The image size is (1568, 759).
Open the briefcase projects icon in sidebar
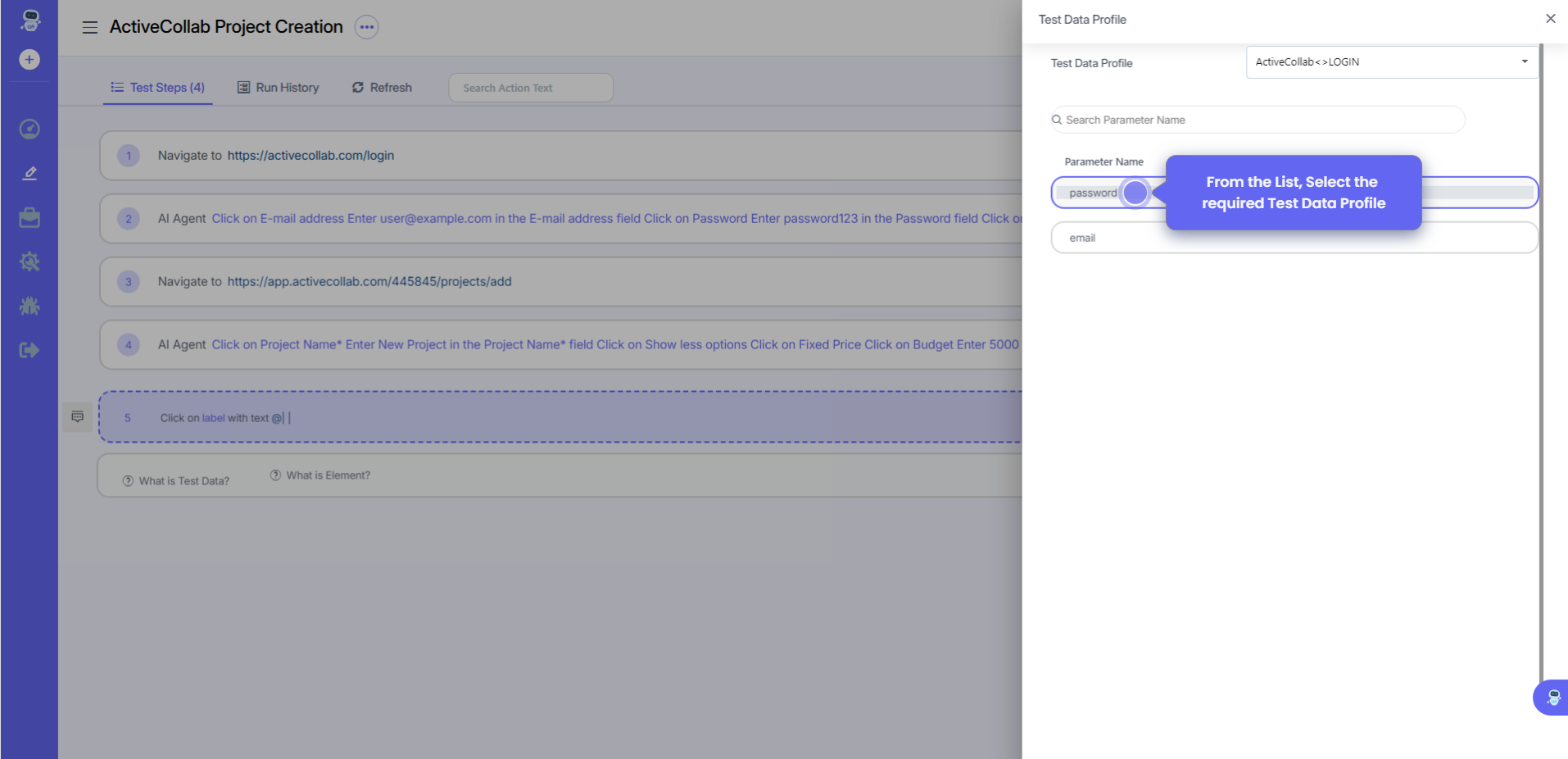29,217
